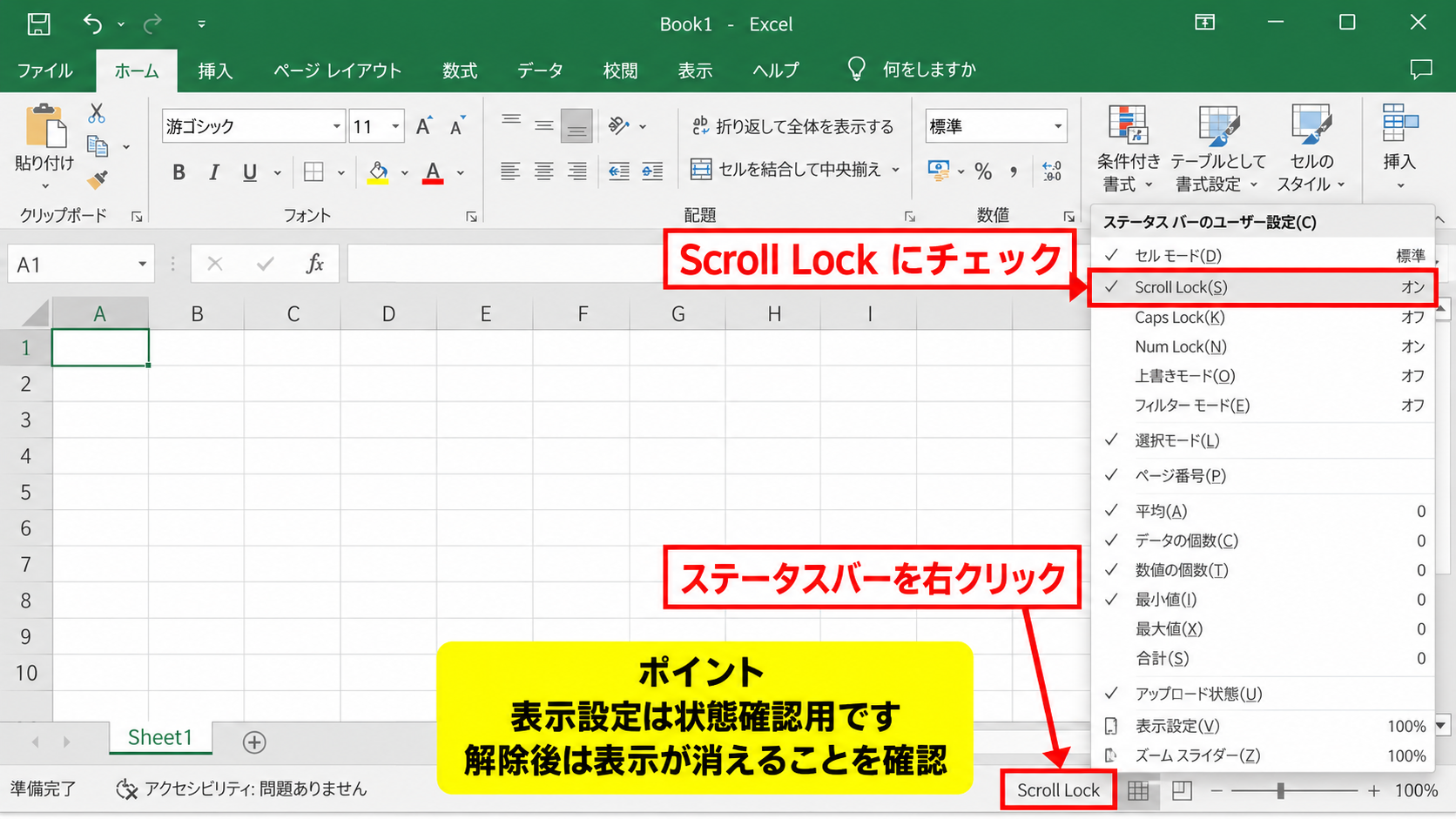Image resolution: width=1456 pixels, height=819 pixels.
Task: Increase font size with large A
Action: (x=423, y=126)
